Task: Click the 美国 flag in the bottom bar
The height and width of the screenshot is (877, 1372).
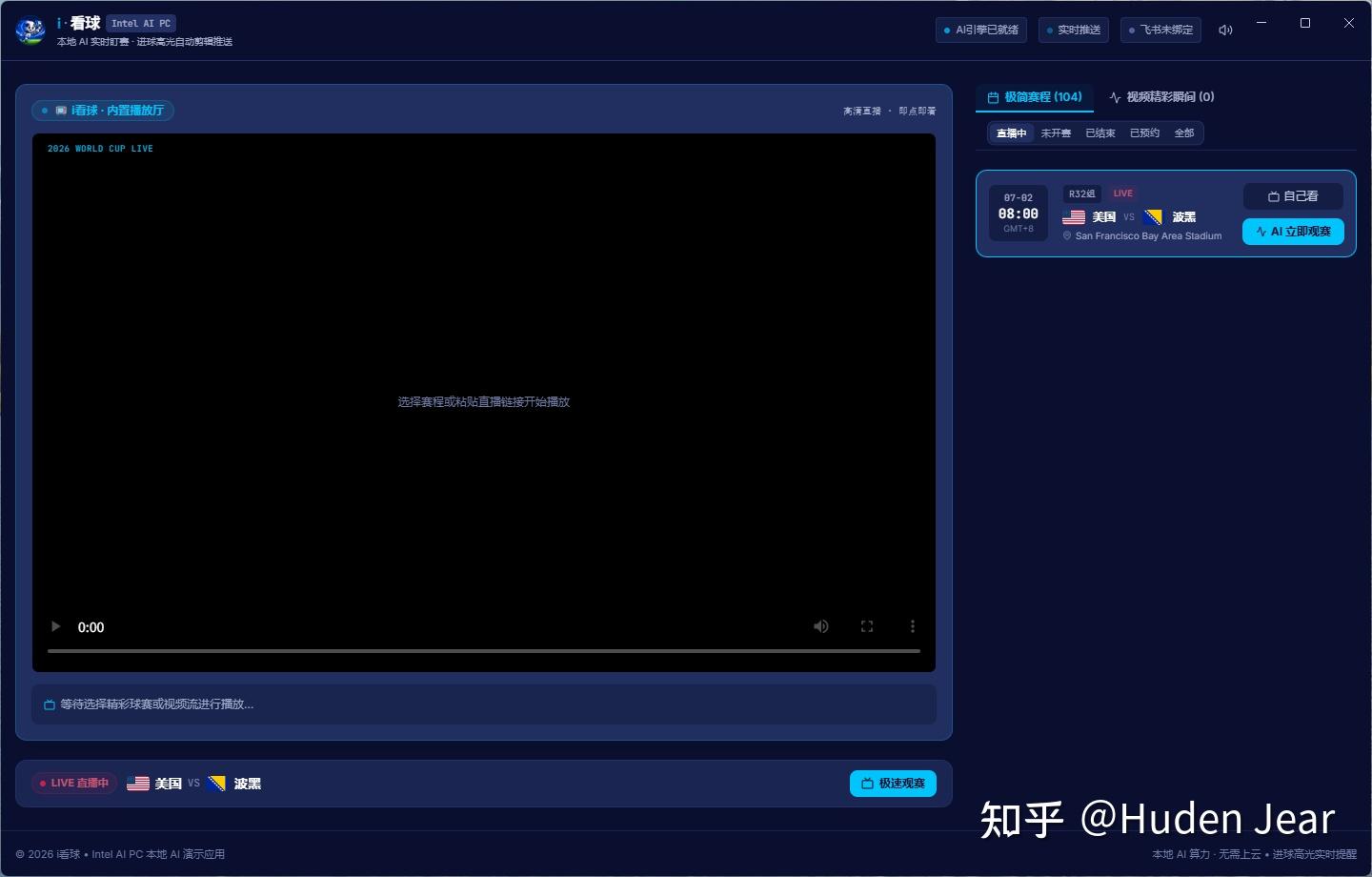Action: coord(138,784)
